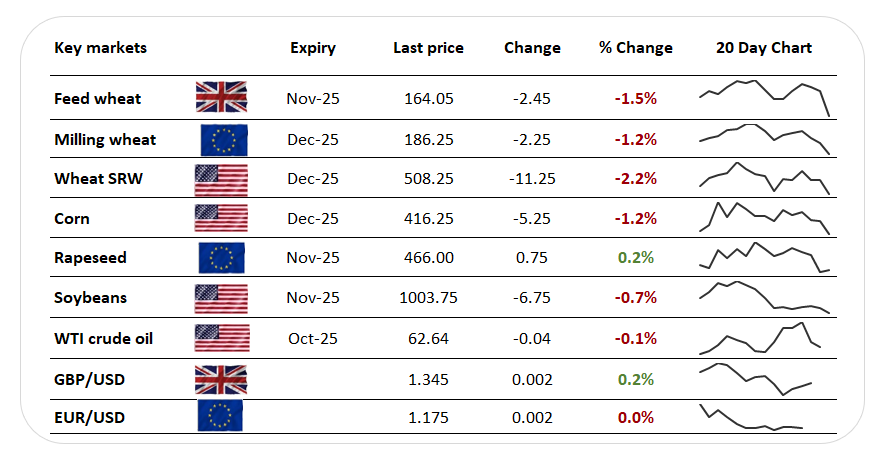
Task: Click the EU flag next to Rapeseed
Action: (x=222, y=258)
